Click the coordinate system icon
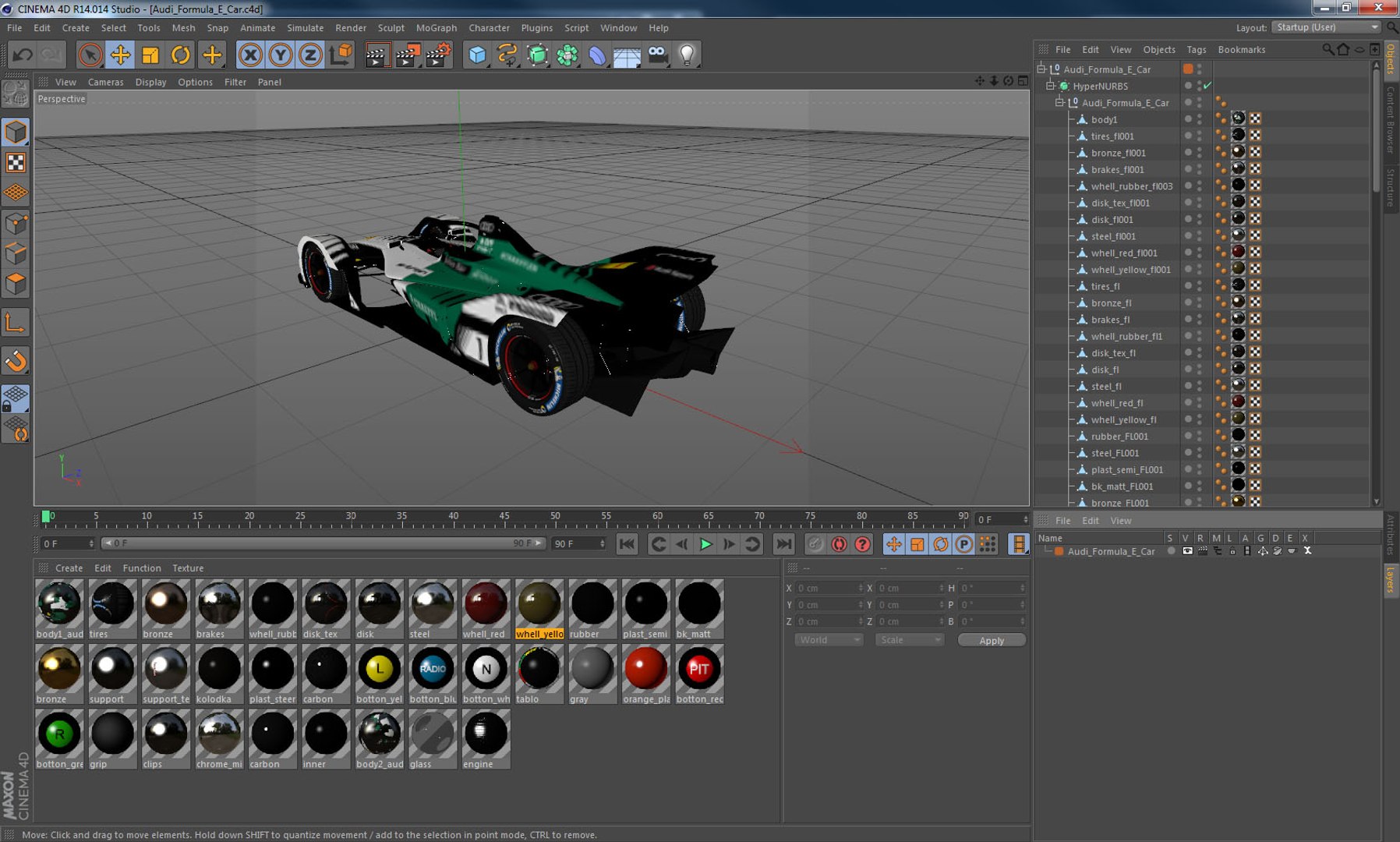Viewport: 1400px width, 842px height. point(341,55)
